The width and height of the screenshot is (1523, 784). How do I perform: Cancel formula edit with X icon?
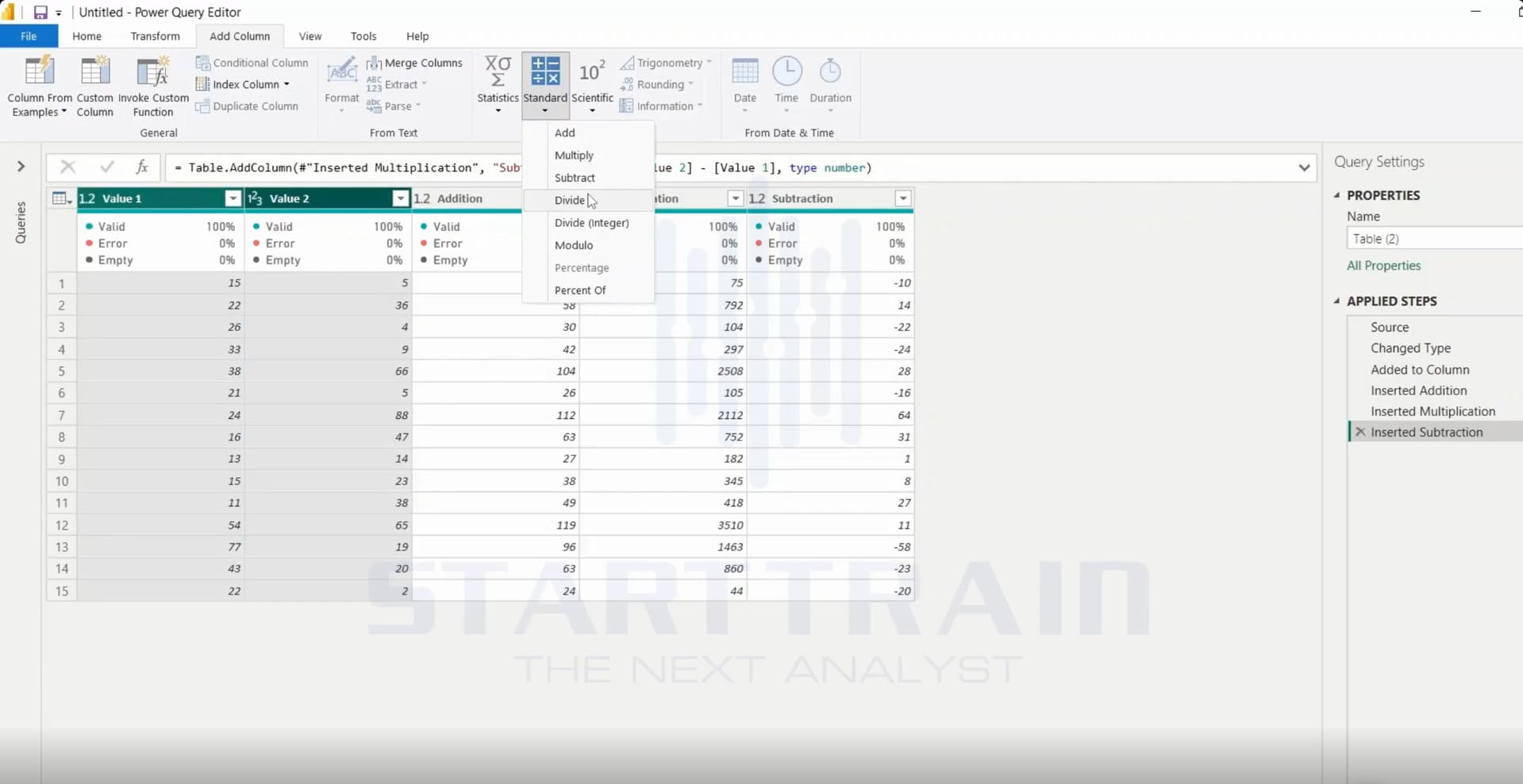click(68, 167)
